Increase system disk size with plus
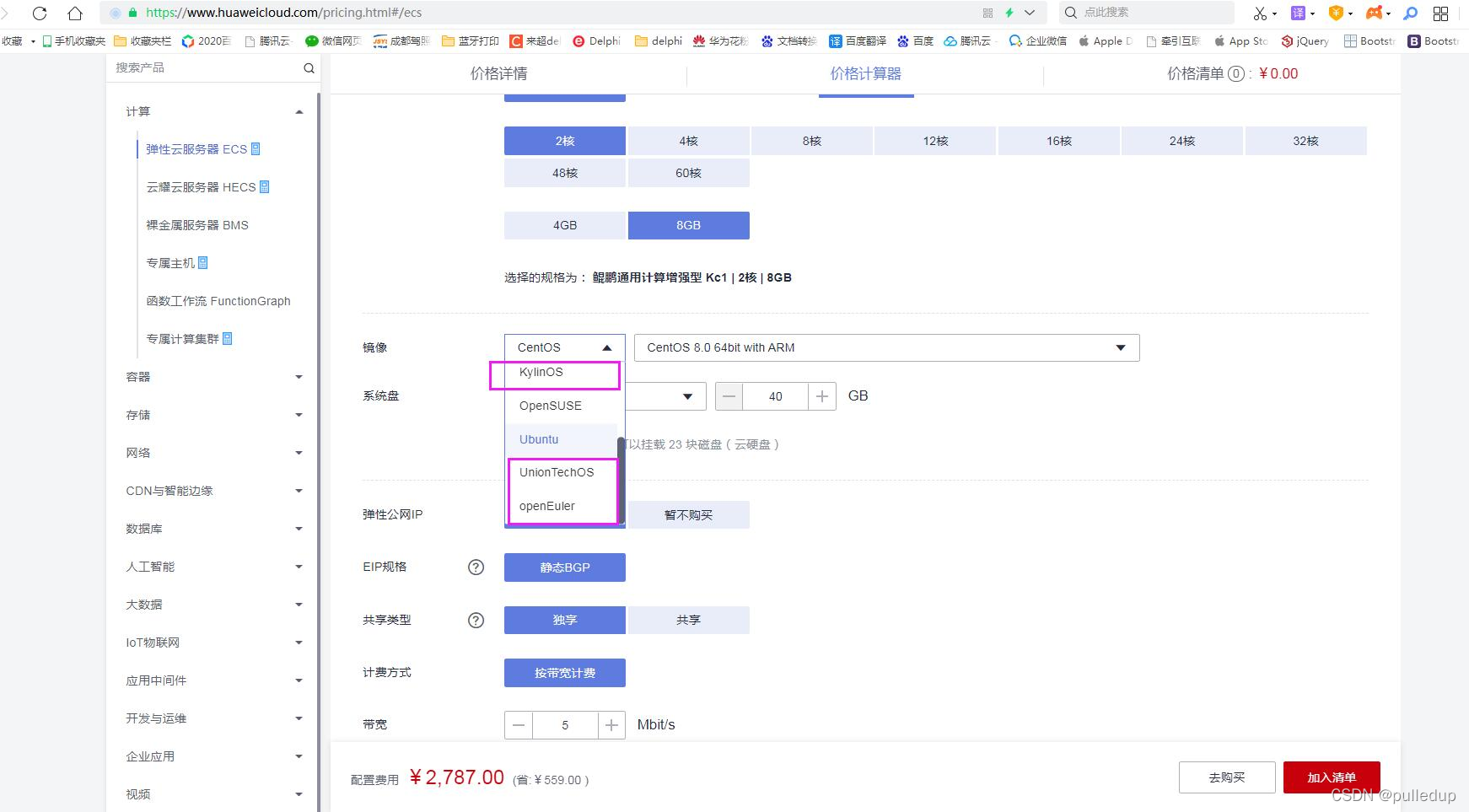This screenshot has width=1469, height=812. coord(822,396)
